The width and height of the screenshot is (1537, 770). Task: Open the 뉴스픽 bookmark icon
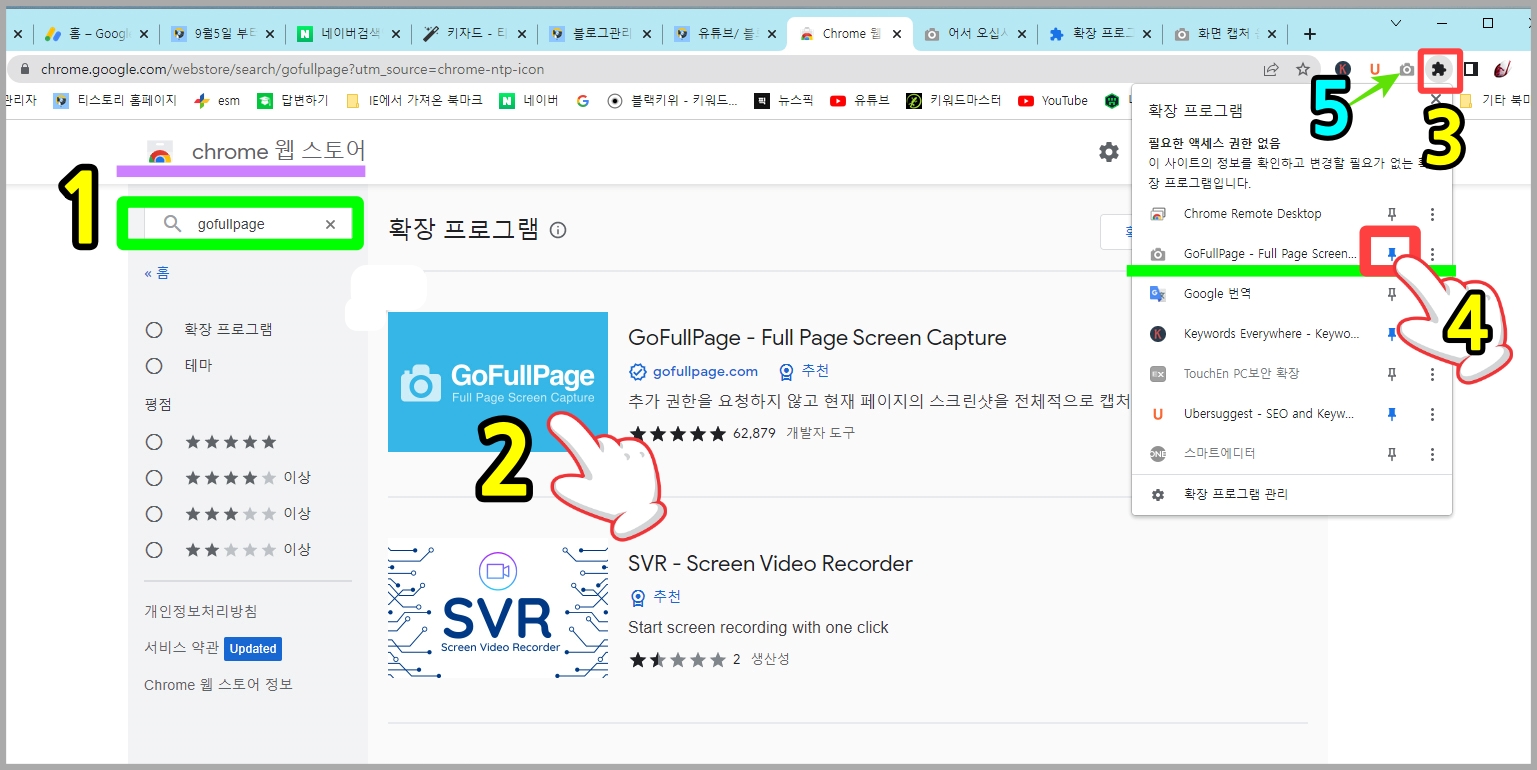762,100
